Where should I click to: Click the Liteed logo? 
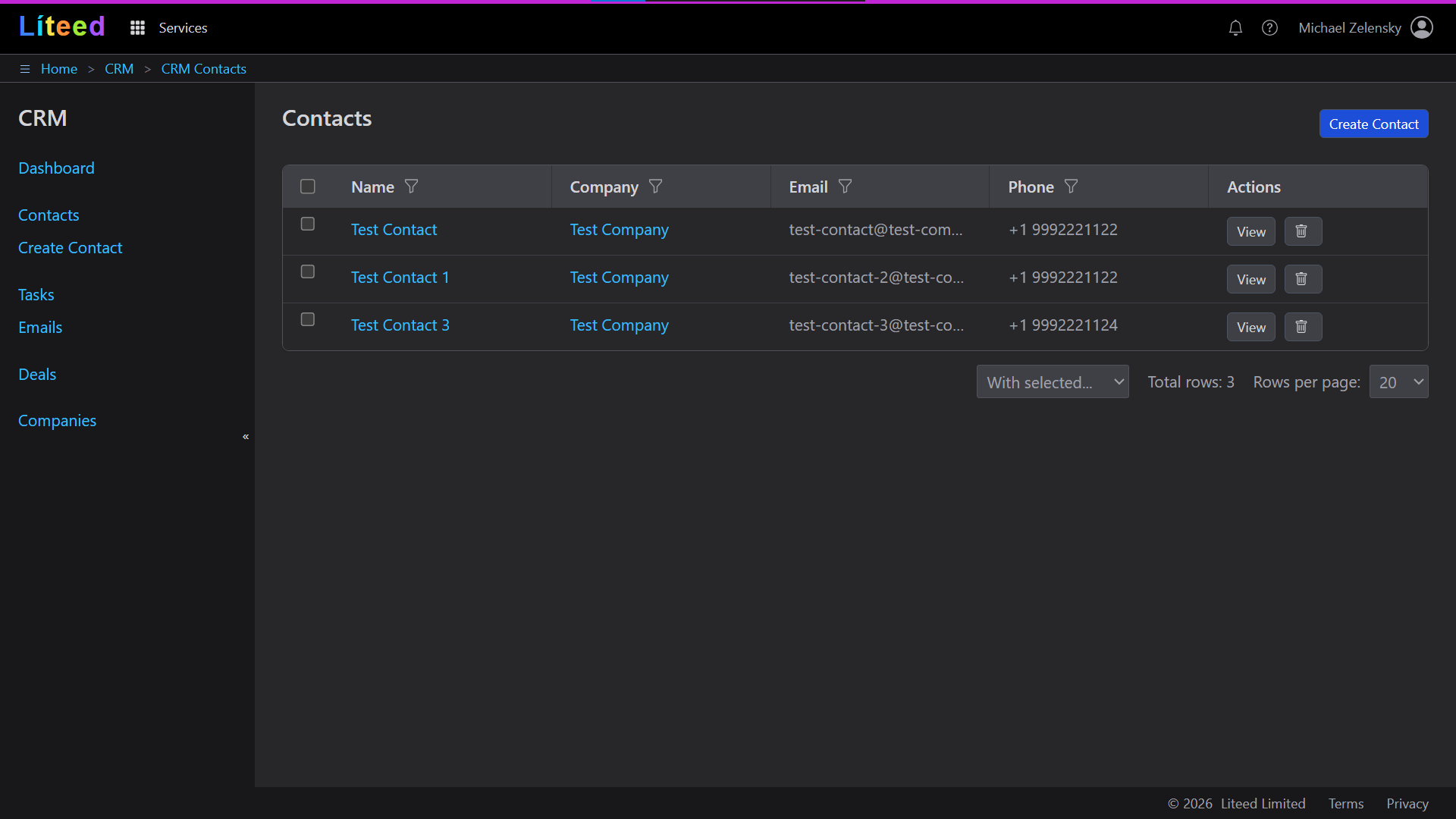(61, 26)
